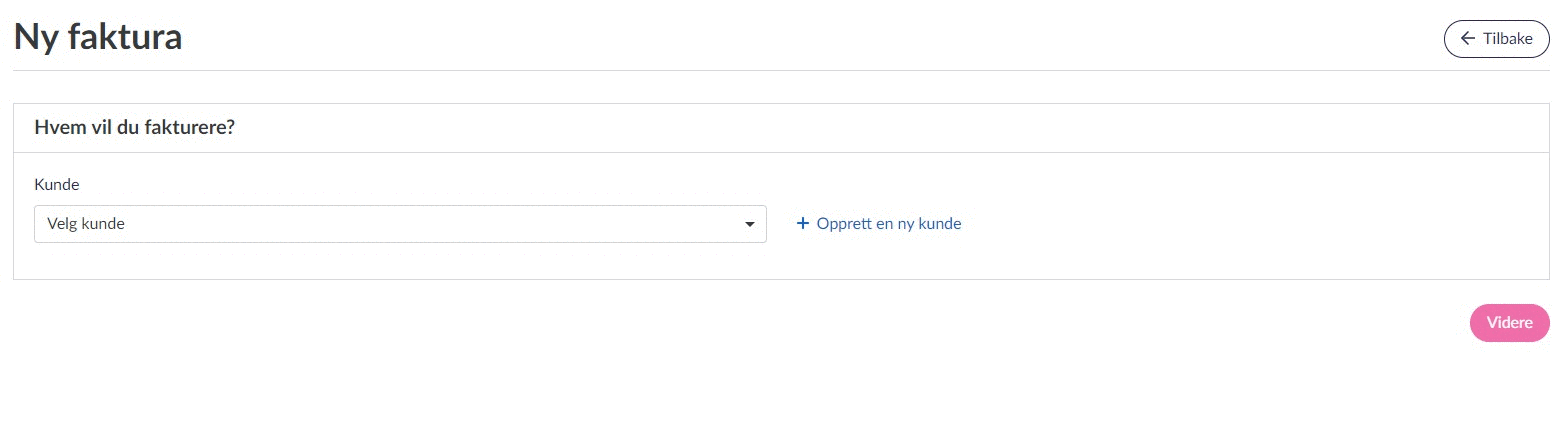Viewport: 1563px width, 435px height.
Task: Click the Kunde field label
Action: (x=57, y=185)
